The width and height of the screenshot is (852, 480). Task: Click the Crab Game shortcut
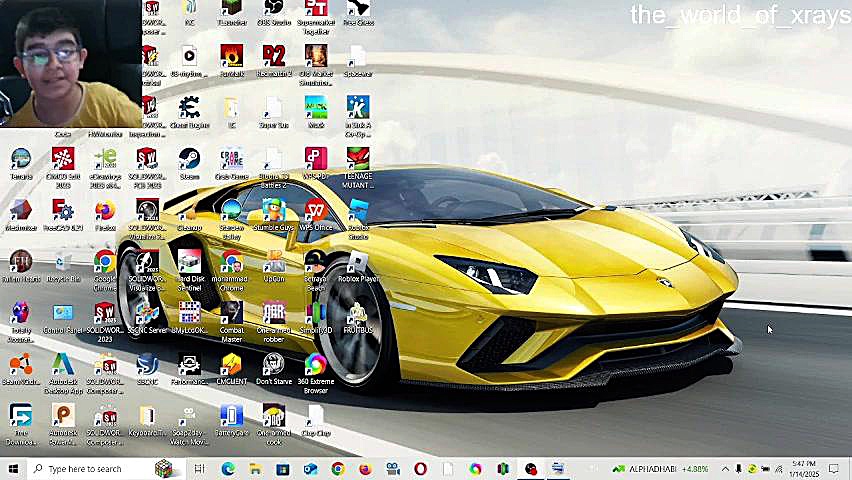click(x=231, y=163)
